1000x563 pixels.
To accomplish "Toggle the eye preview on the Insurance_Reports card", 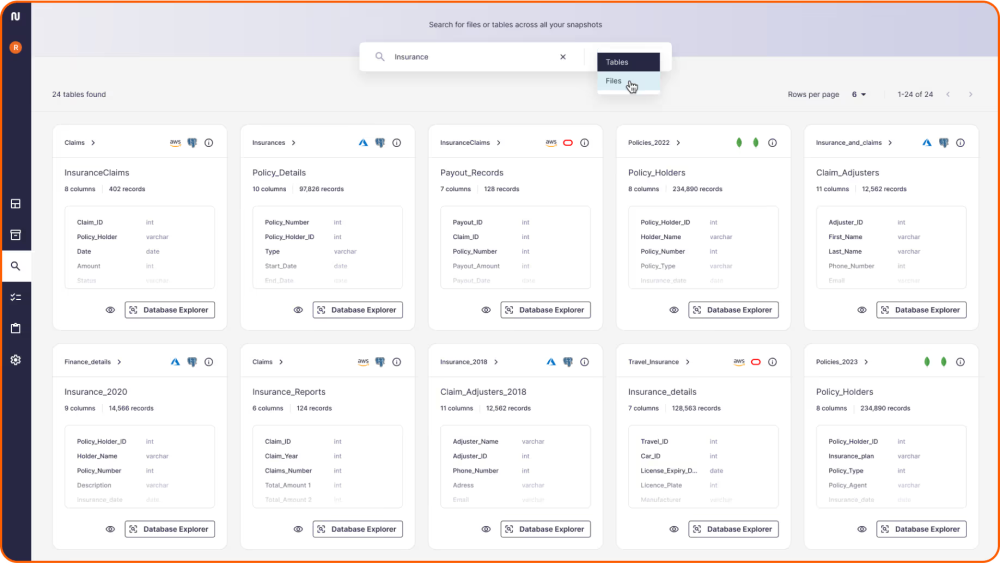I will (298, 529).
